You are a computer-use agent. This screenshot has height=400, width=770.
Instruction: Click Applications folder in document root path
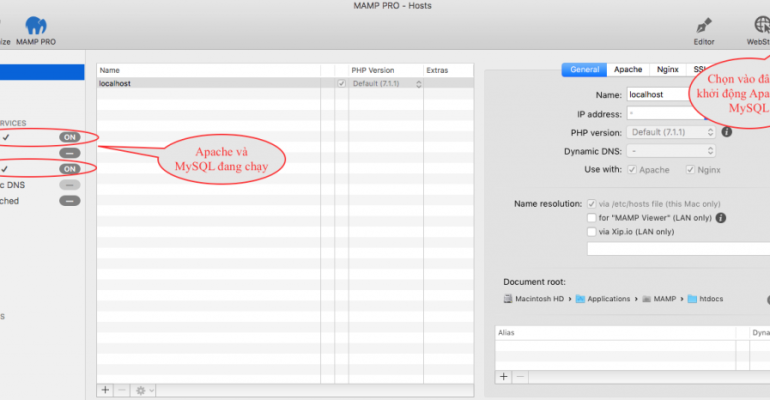coord(603,299)
